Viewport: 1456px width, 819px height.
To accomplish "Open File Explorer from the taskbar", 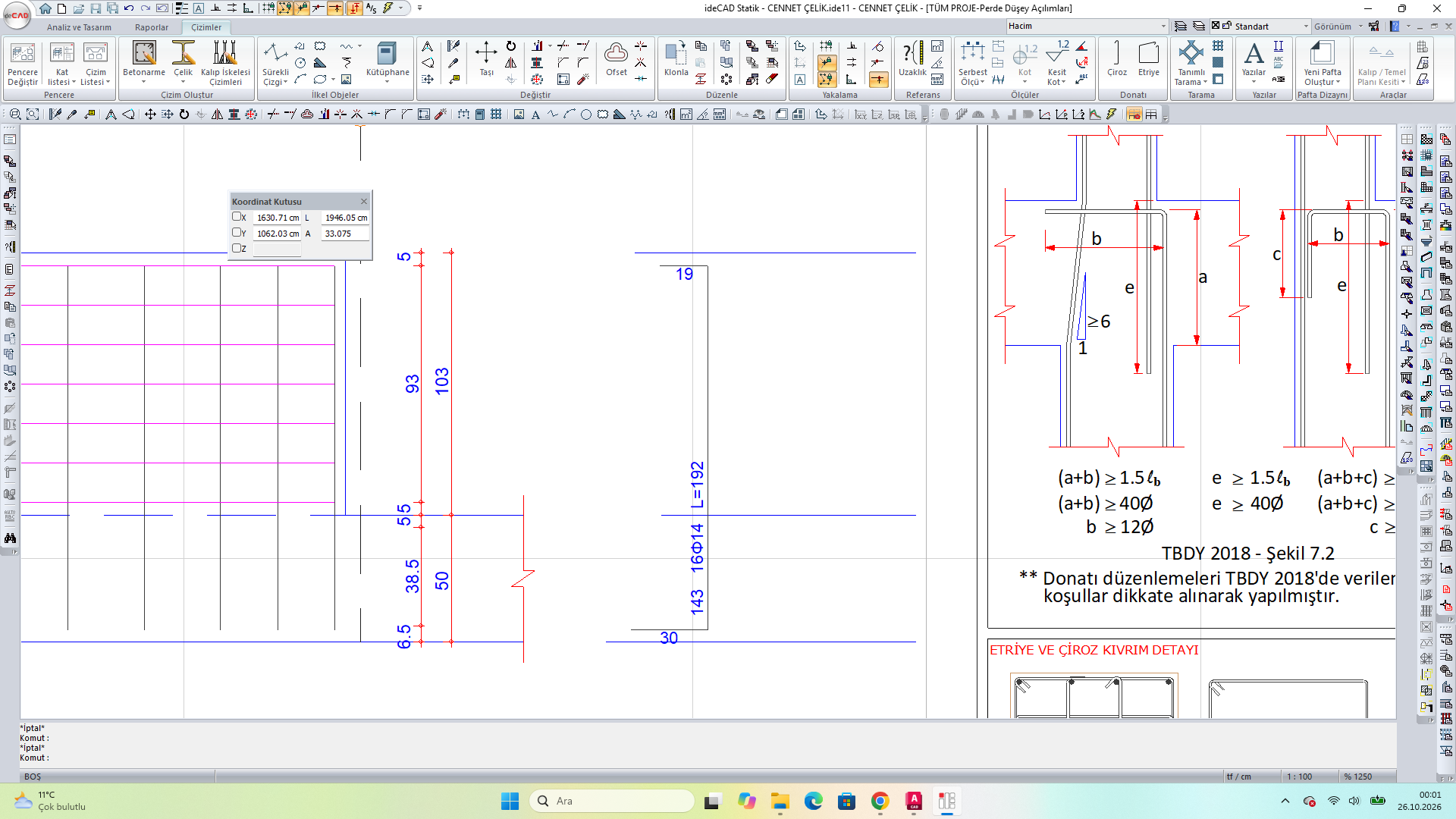I will 780,801.
